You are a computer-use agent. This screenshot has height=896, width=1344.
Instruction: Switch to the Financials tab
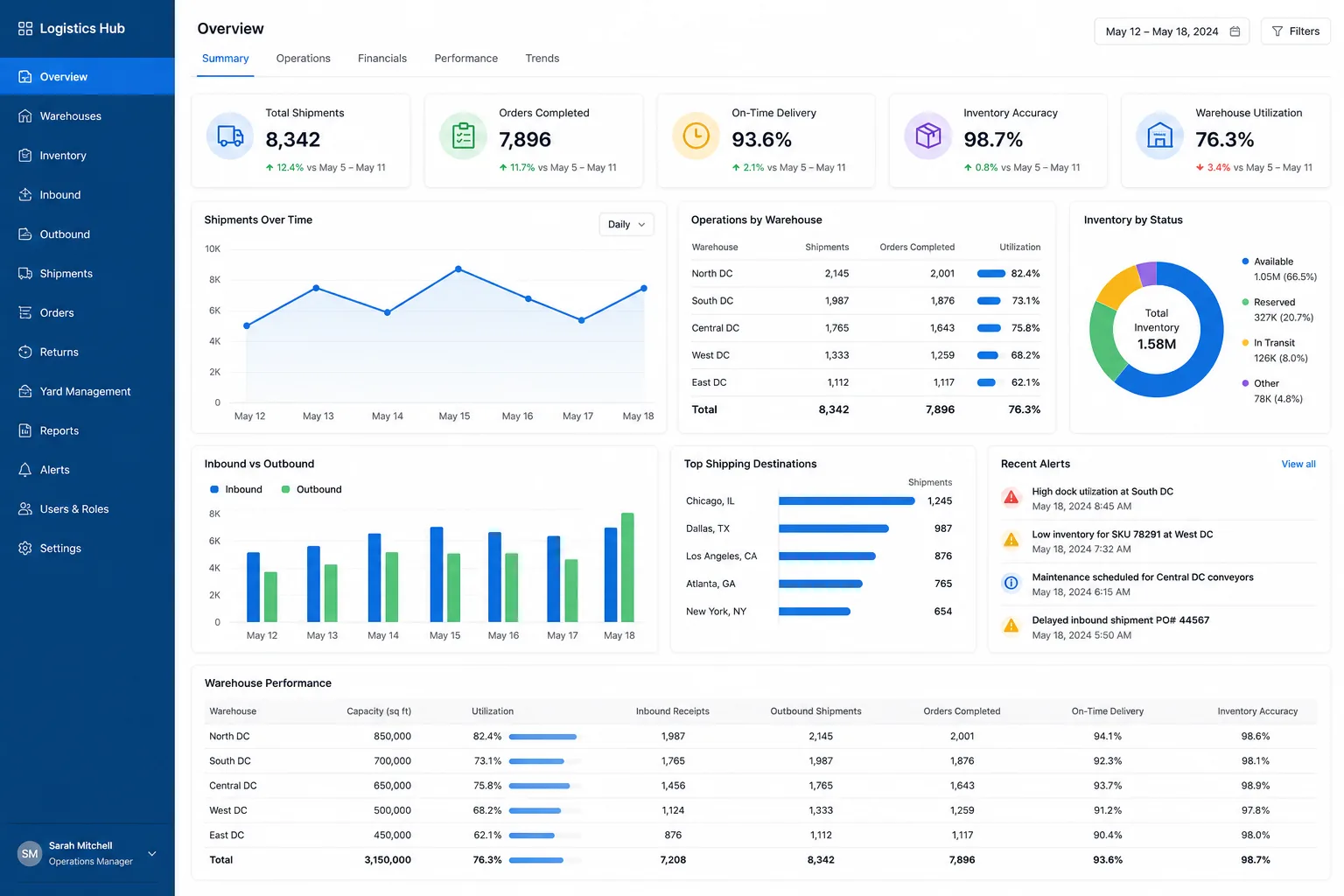click(x=382, y=59)
